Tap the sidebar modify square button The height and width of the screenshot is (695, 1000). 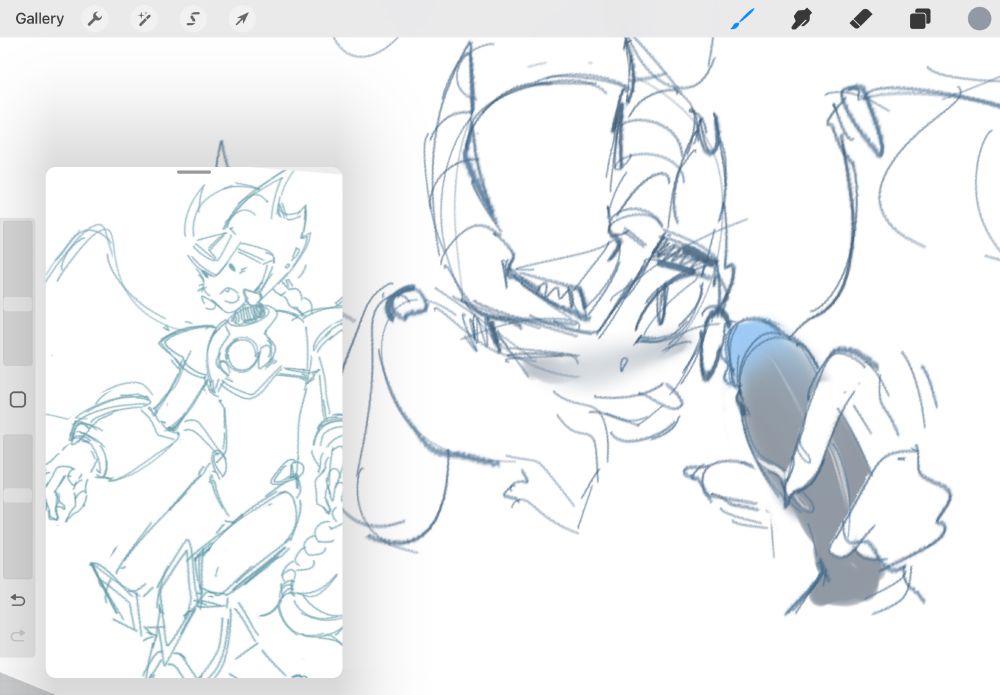(x=18, y=400)
